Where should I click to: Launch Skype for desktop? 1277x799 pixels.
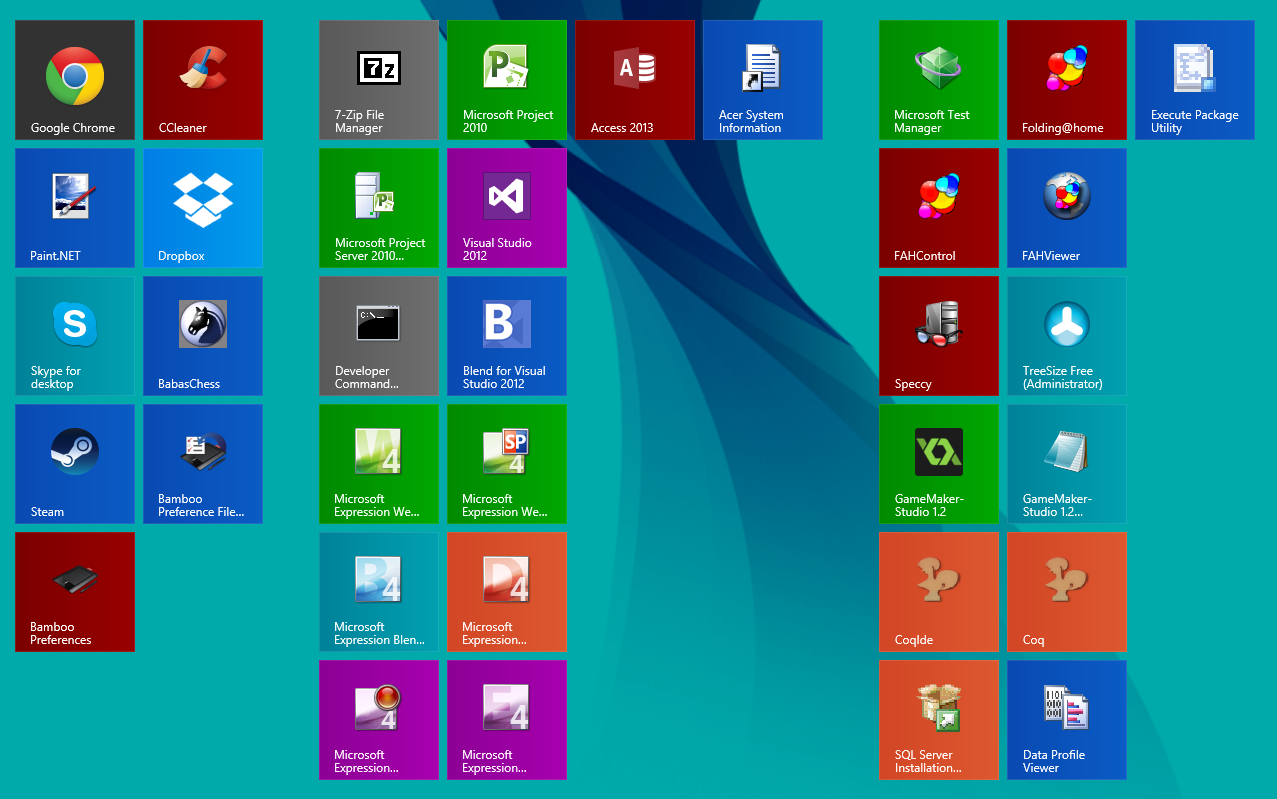tap(75, 336)
